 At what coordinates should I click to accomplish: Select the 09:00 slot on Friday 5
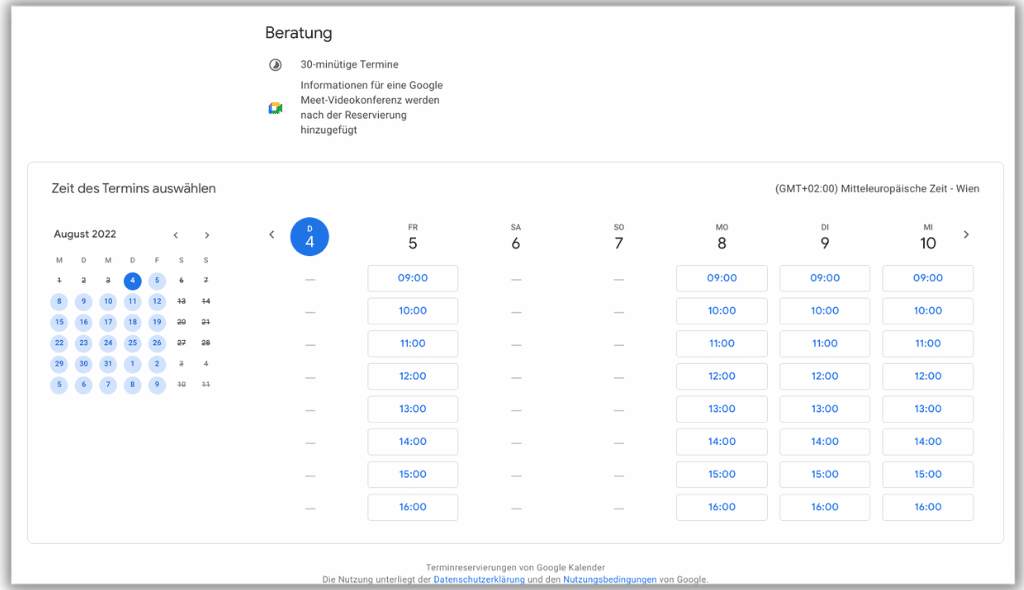(412, 278)
